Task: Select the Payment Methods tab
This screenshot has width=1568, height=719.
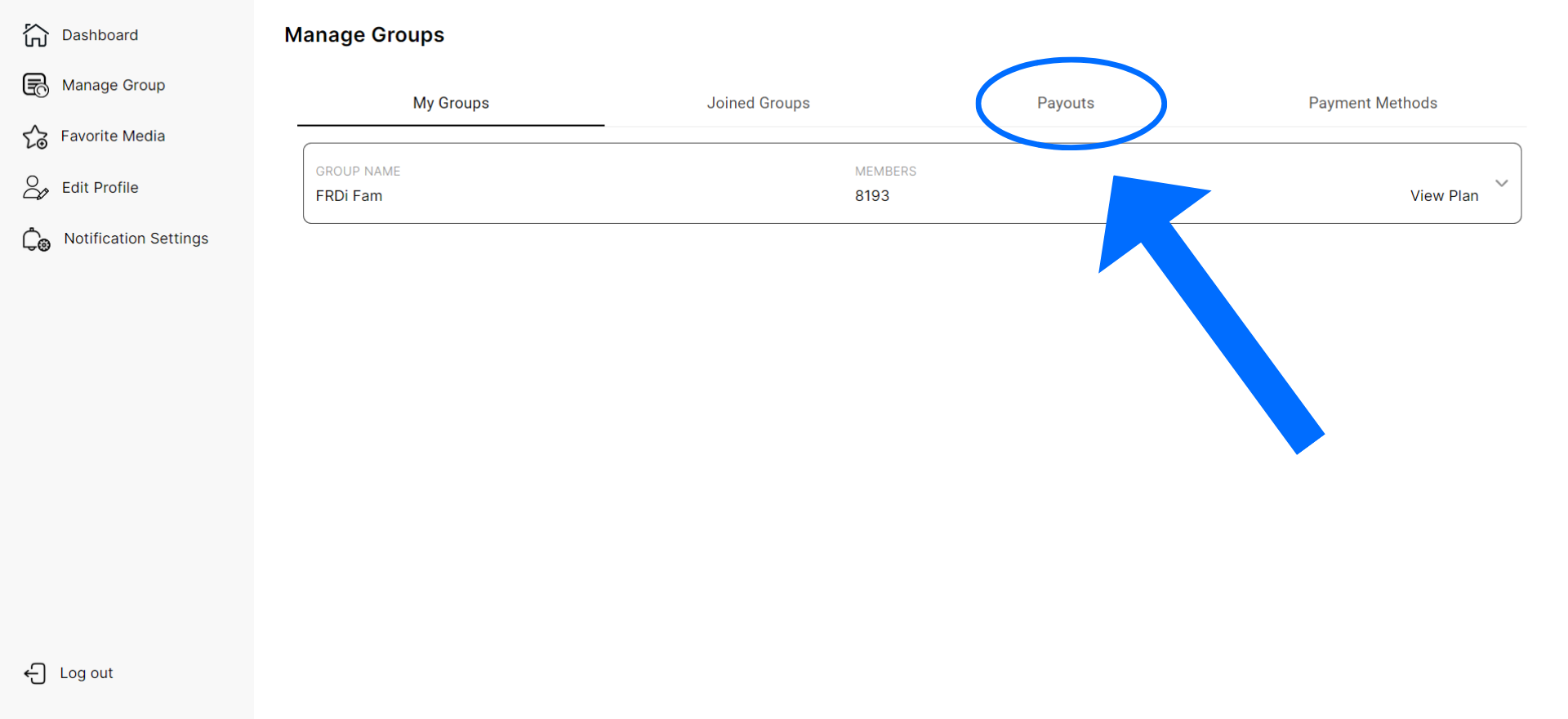Action: [1372, 103]
